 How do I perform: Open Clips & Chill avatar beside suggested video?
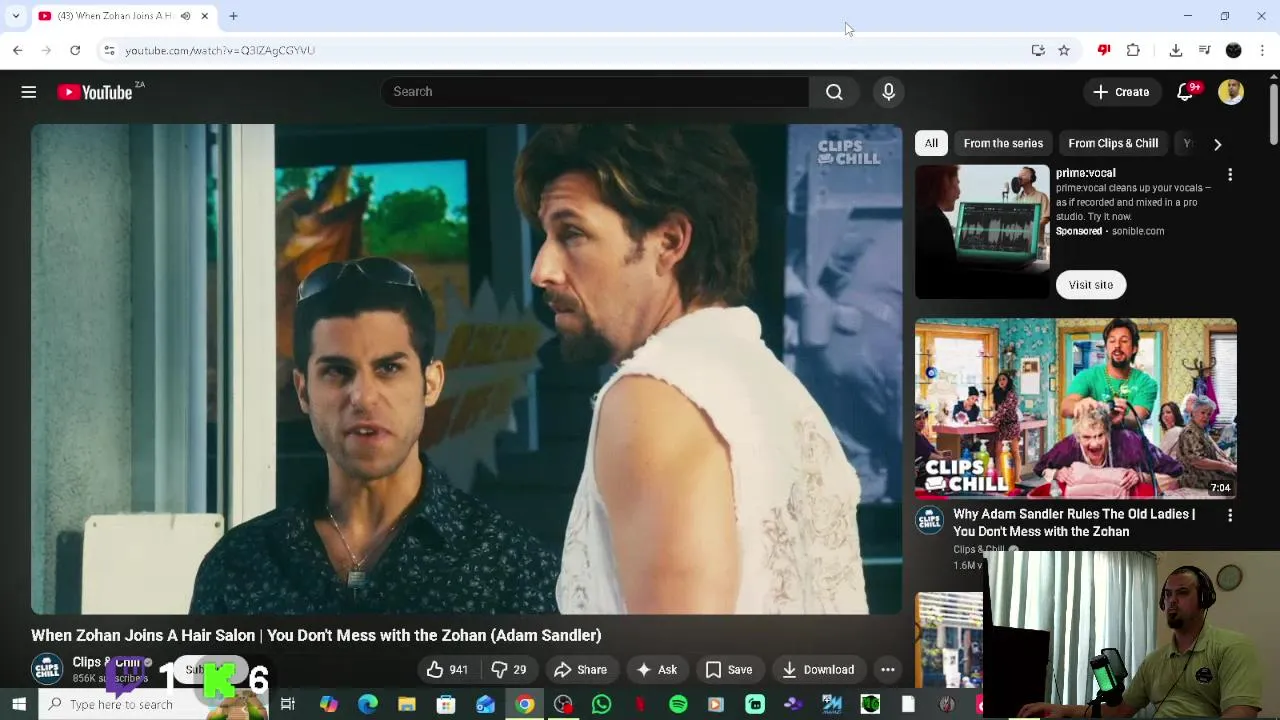pos(930,519)
